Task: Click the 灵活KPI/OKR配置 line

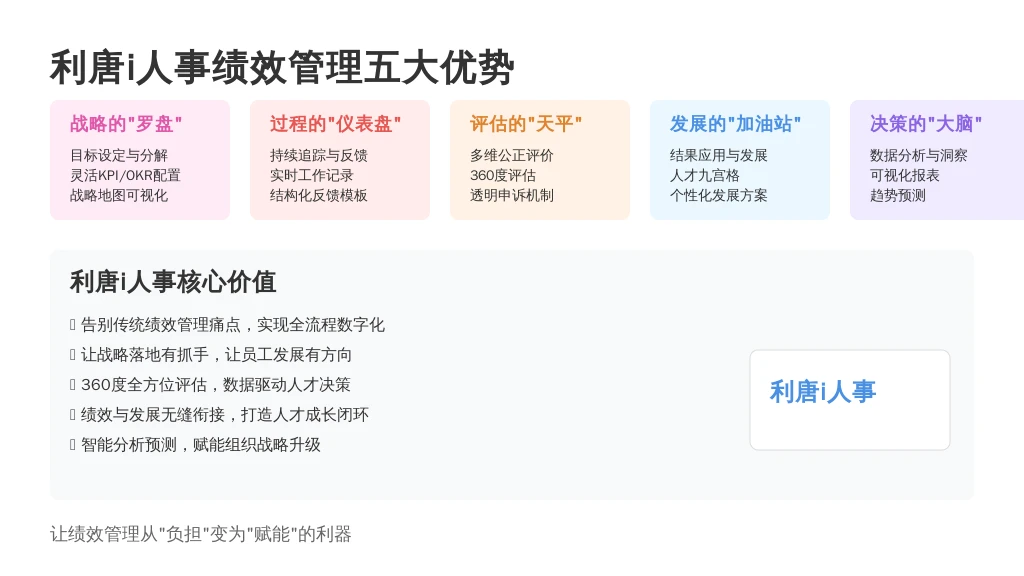Action: coord(125,175)
